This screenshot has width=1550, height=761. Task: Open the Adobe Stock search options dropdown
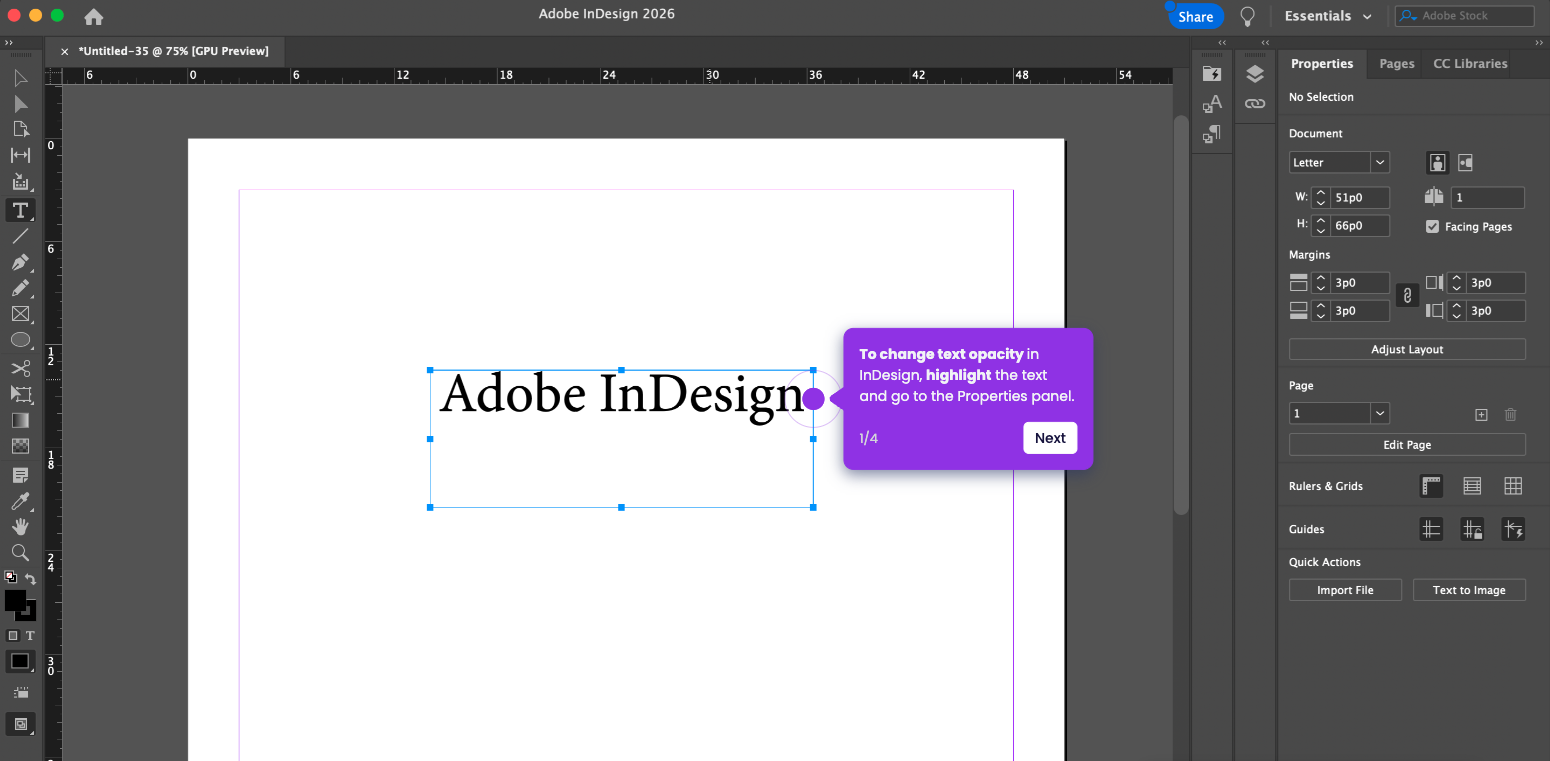[x=1408, y=16]
